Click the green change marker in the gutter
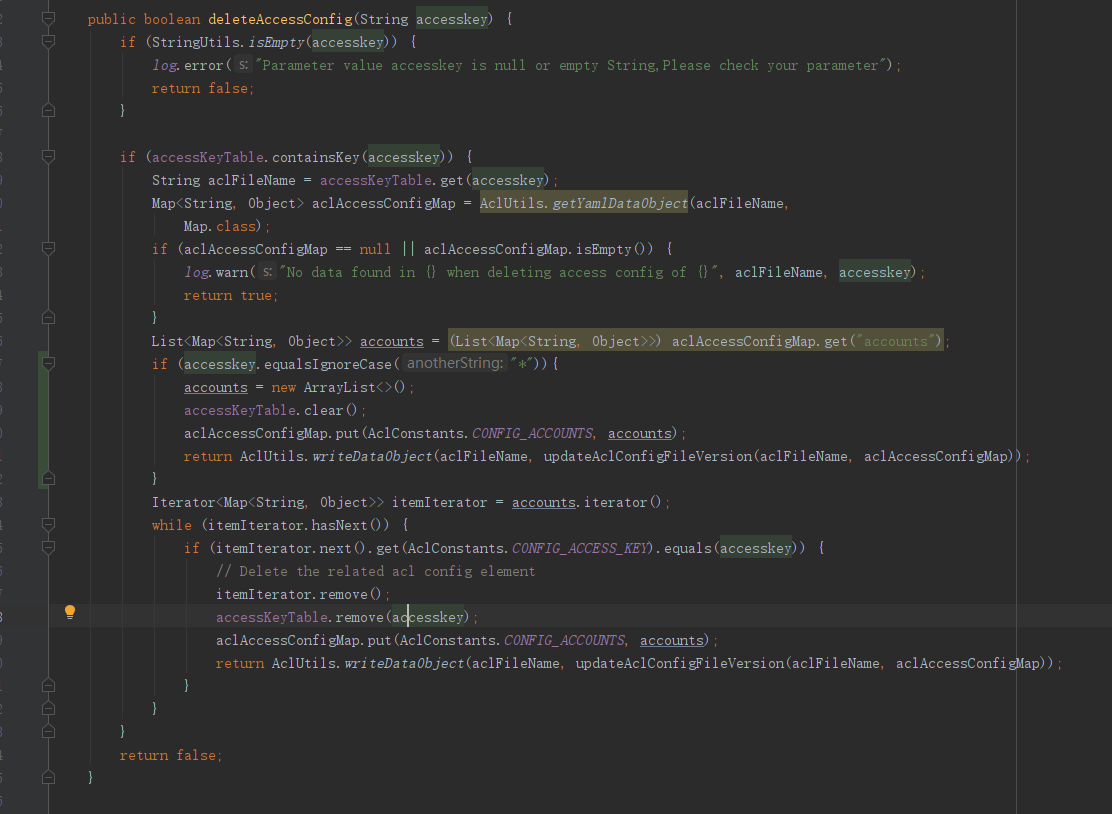The width and height of the screenshot is (1112, 814). (45, 420)
